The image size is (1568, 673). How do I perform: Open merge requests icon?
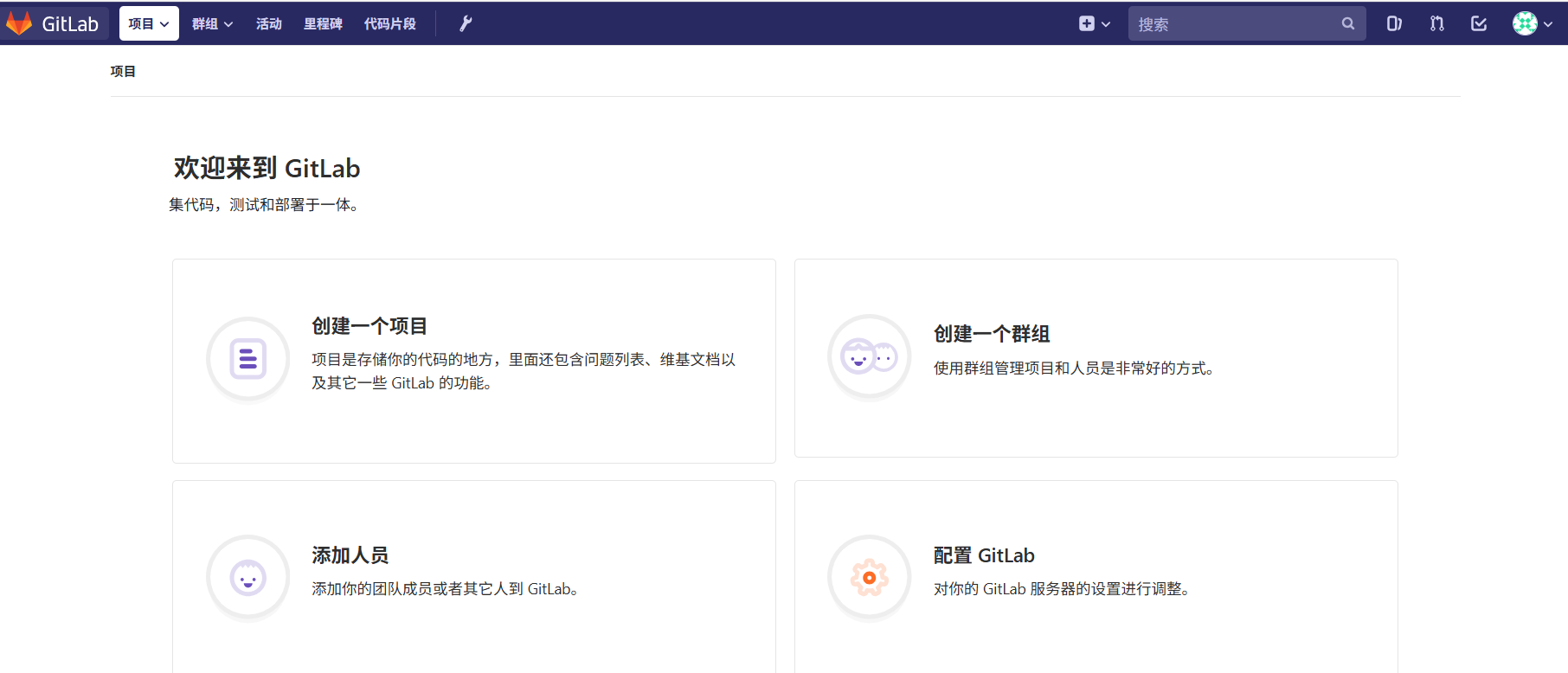[1436, 23]
